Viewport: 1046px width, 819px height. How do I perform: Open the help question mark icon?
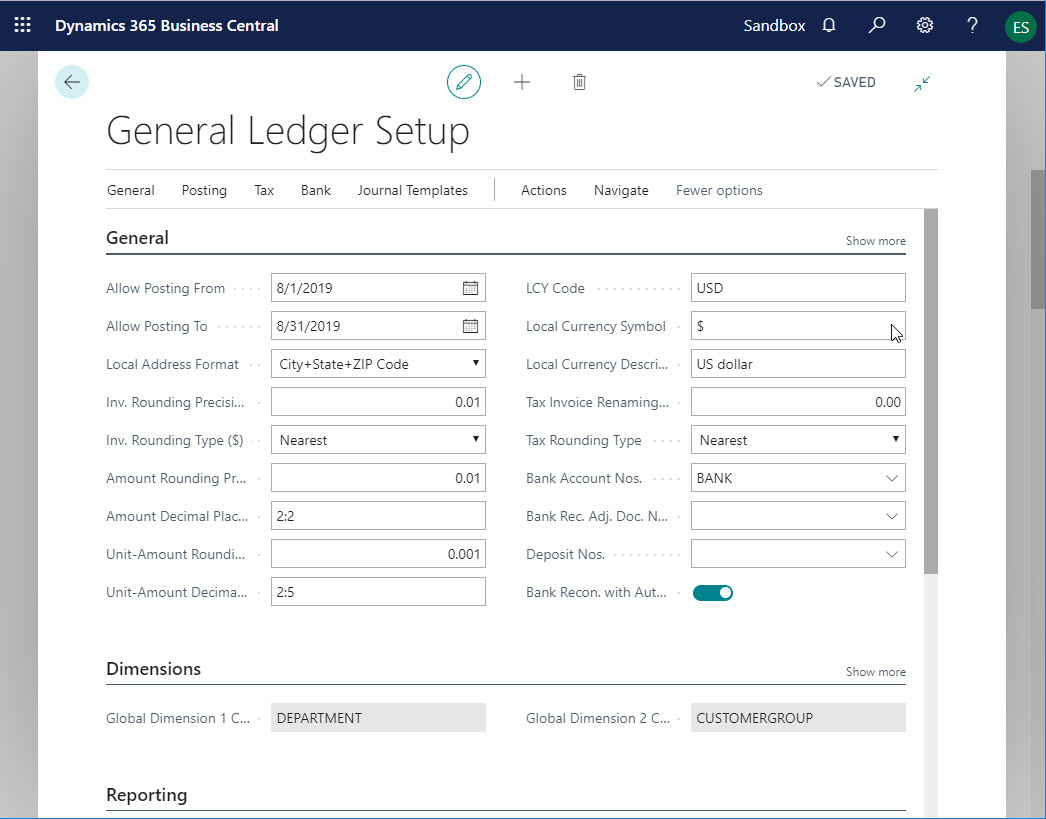click(973, 25)
